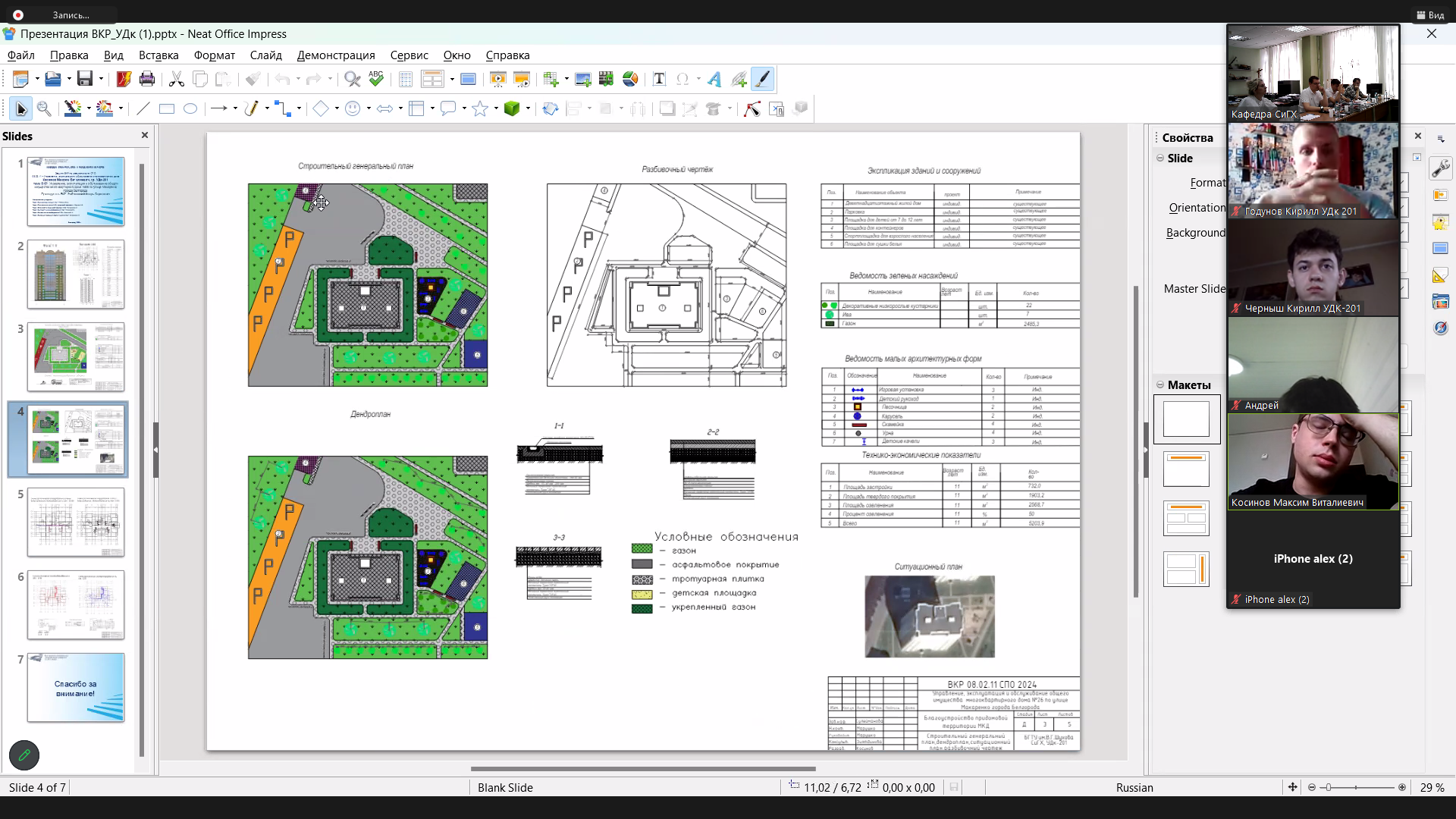Toggle Display Grid on the toolbar

(x=406, y=79)
